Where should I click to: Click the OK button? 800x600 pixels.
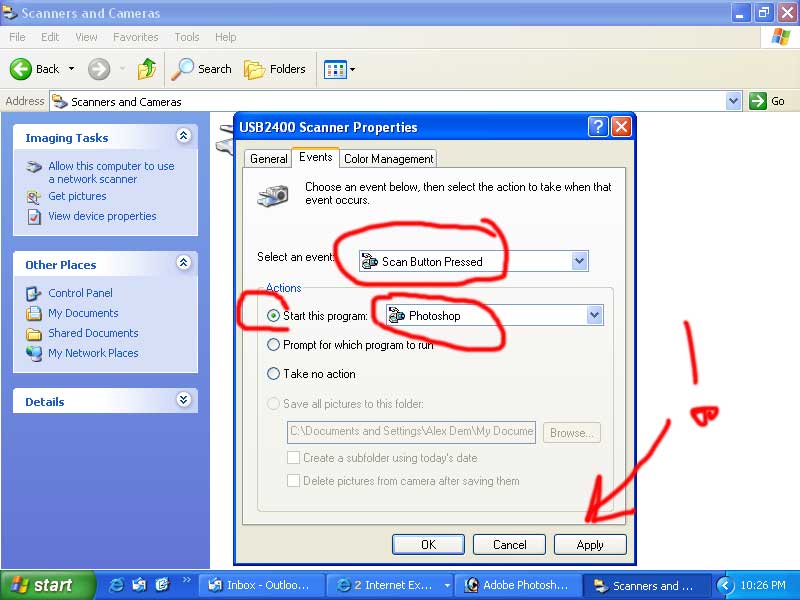point(429,544)
